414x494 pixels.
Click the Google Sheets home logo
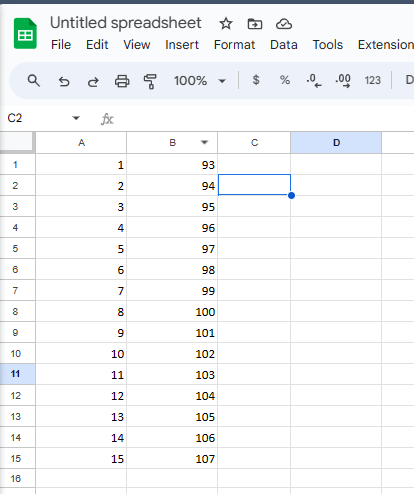25,34
